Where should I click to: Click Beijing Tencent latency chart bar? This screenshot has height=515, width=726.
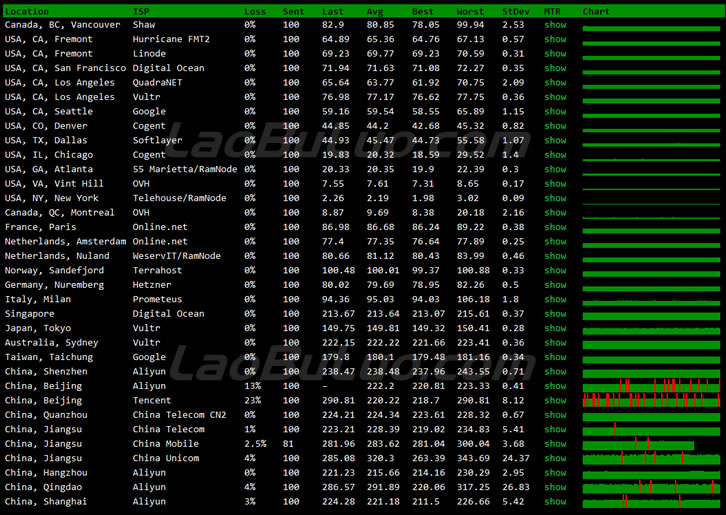[x=651, y=400]
